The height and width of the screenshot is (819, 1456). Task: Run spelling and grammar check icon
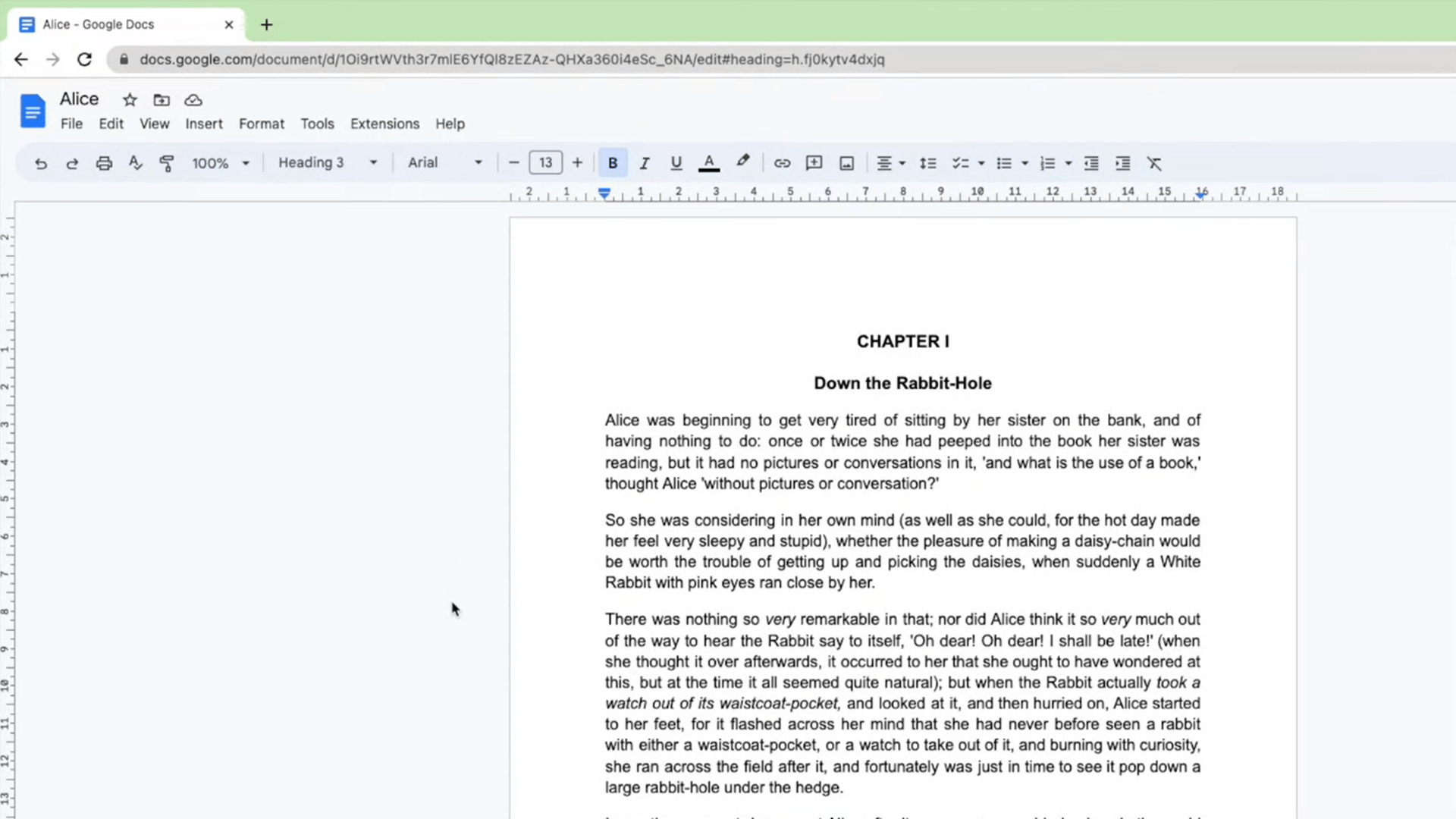pos(136,163)
